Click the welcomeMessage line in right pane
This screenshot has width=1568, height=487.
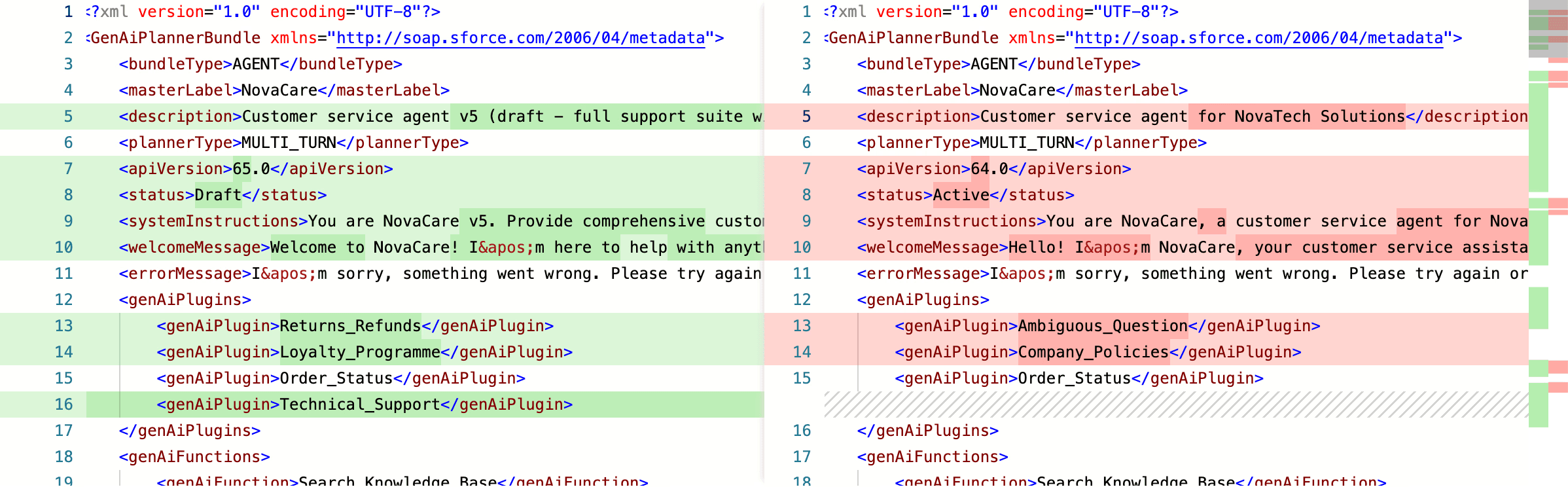pyautogui.click(x=1192, y=247)
